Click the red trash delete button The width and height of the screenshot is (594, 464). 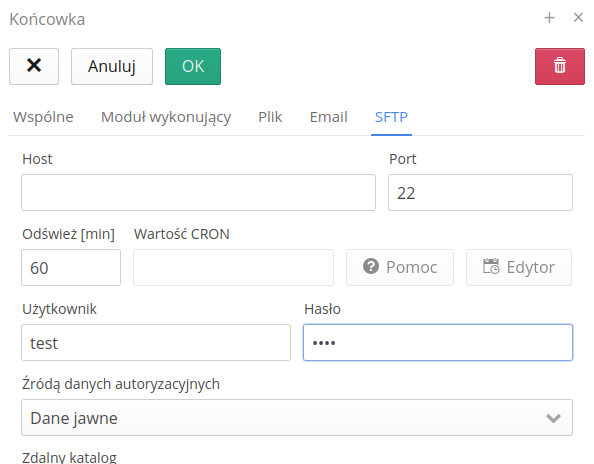[560, 66]
